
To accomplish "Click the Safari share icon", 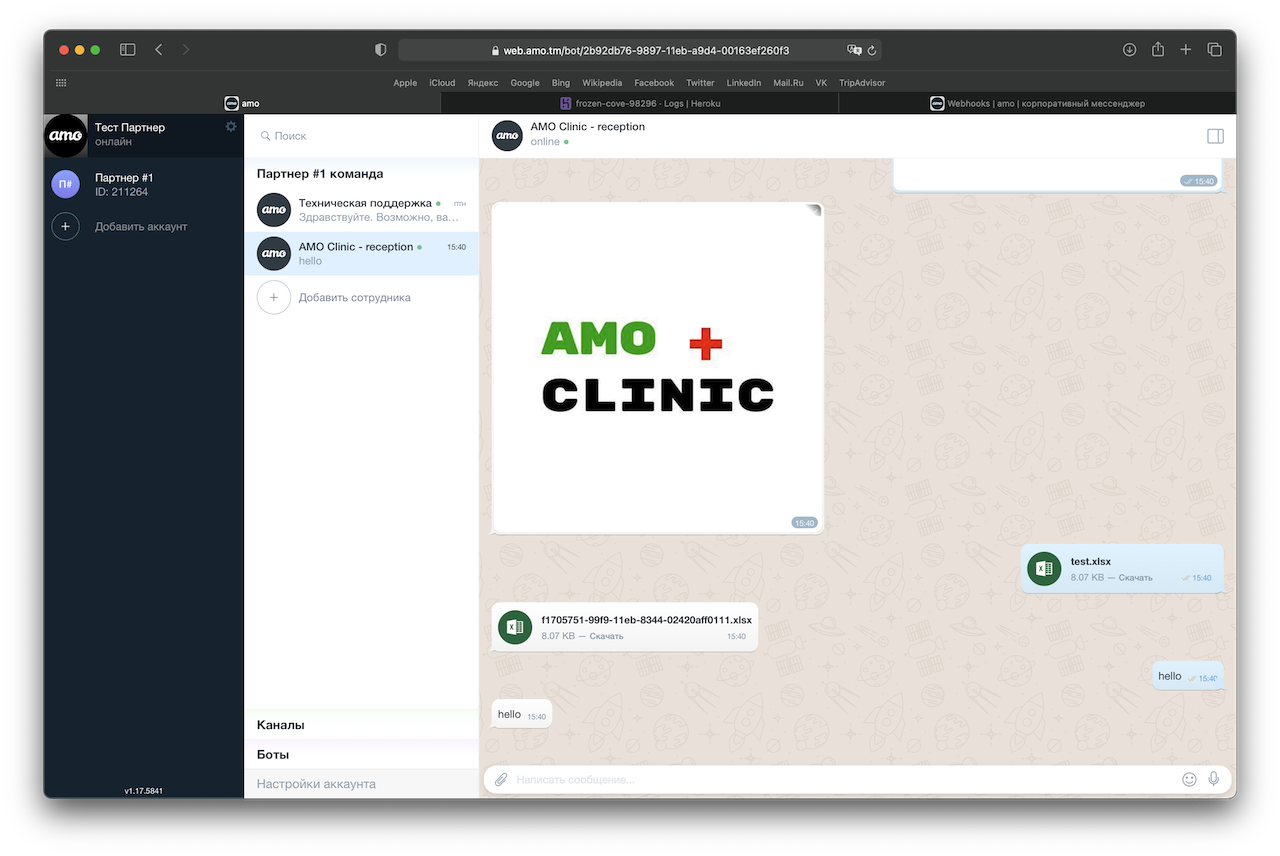I will 1158,50.
